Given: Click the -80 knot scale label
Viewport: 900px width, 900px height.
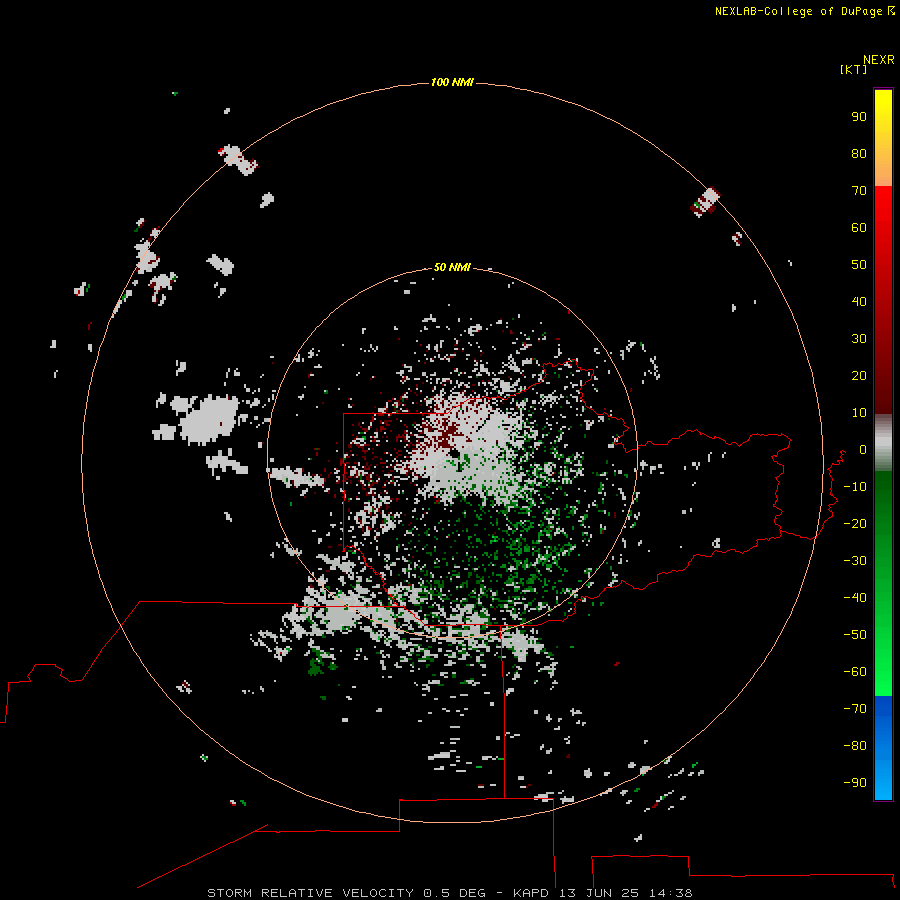Looking at the screenshot, I should pos(855,746).
